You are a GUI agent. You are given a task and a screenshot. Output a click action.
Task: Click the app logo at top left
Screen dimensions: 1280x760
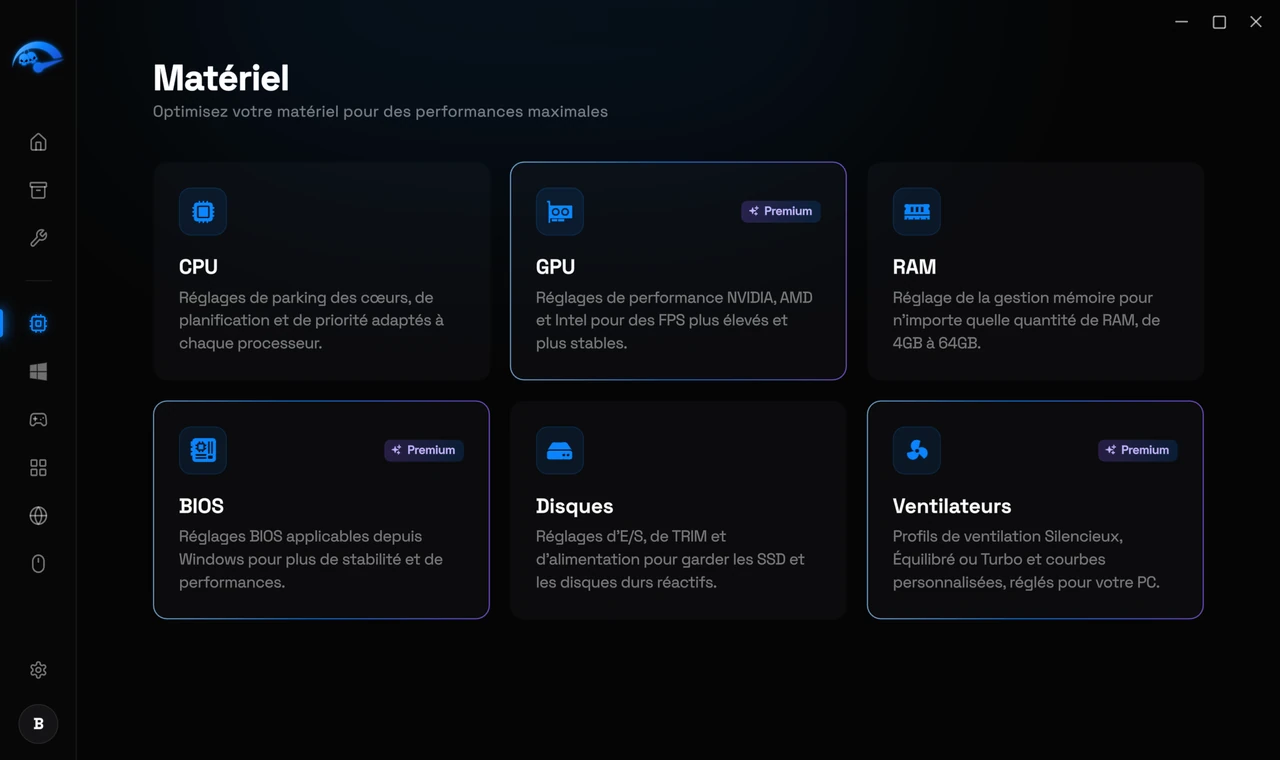37,58
